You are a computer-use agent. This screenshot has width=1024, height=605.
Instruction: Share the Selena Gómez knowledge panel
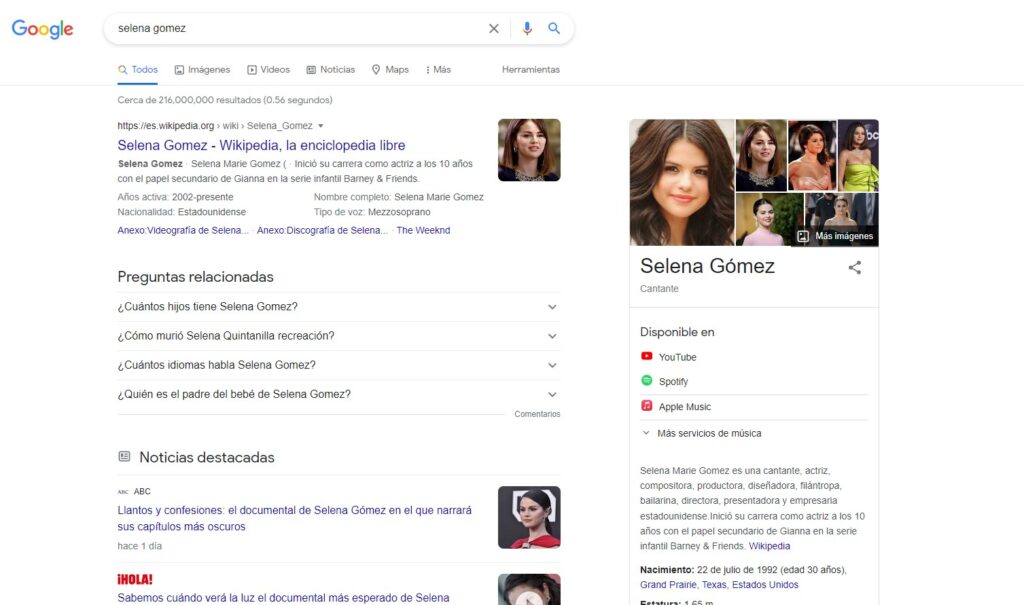click(x=855, y=267)
